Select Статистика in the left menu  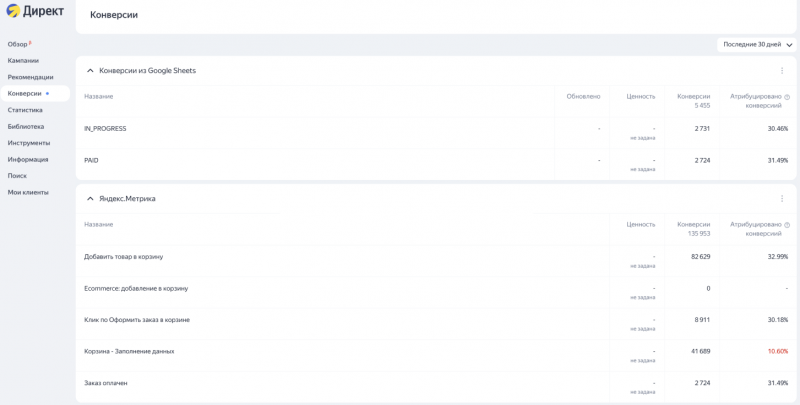pyautogui.click(x=25, y=110)
